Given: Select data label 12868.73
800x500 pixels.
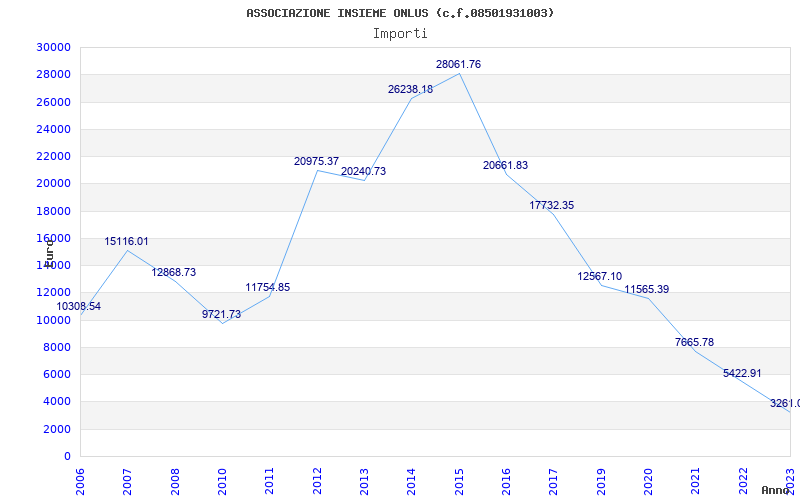Looking at the screenshot, I should (x=173, y=272).
